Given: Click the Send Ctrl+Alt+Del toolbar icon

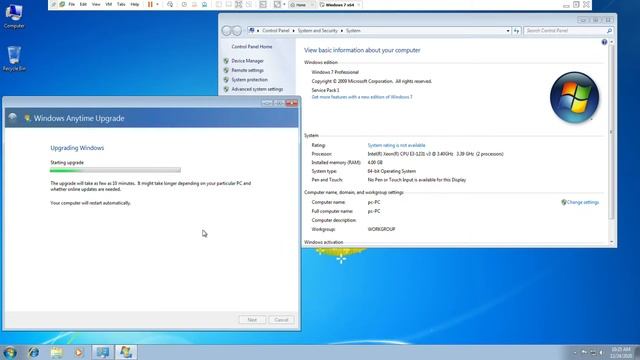Looking at the screenshot, I should click(x=170, y=4).
